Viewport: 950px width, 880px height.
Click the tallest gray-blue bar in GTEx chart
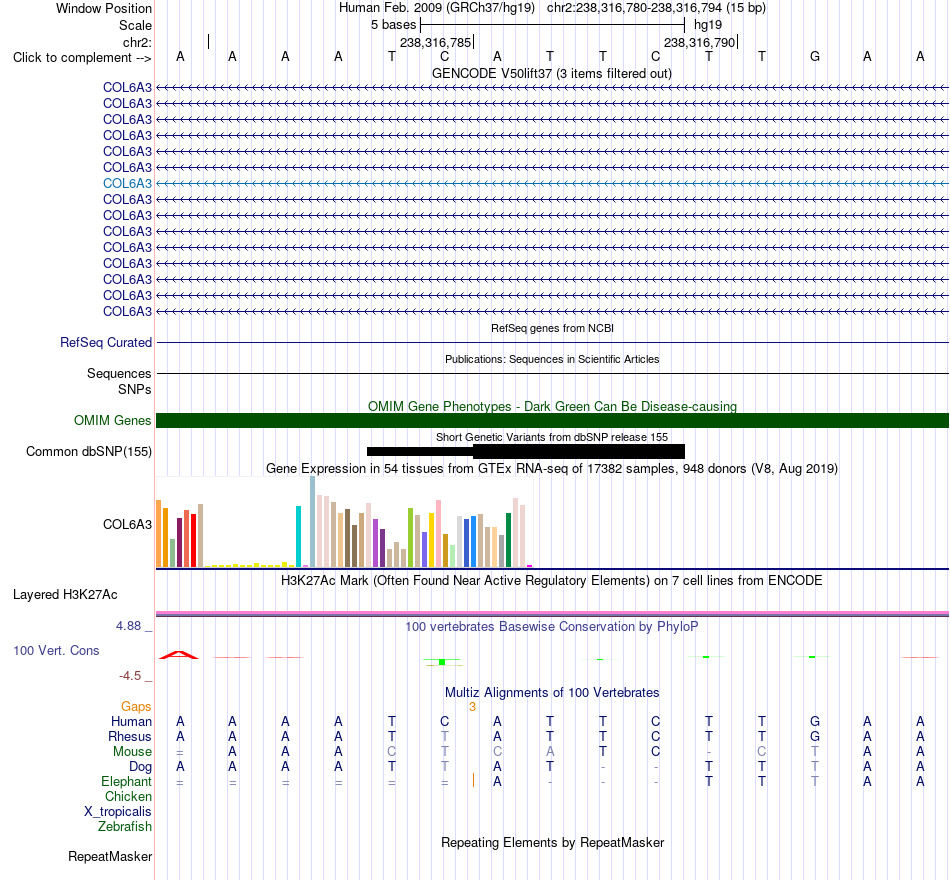[x=313, y=522]
